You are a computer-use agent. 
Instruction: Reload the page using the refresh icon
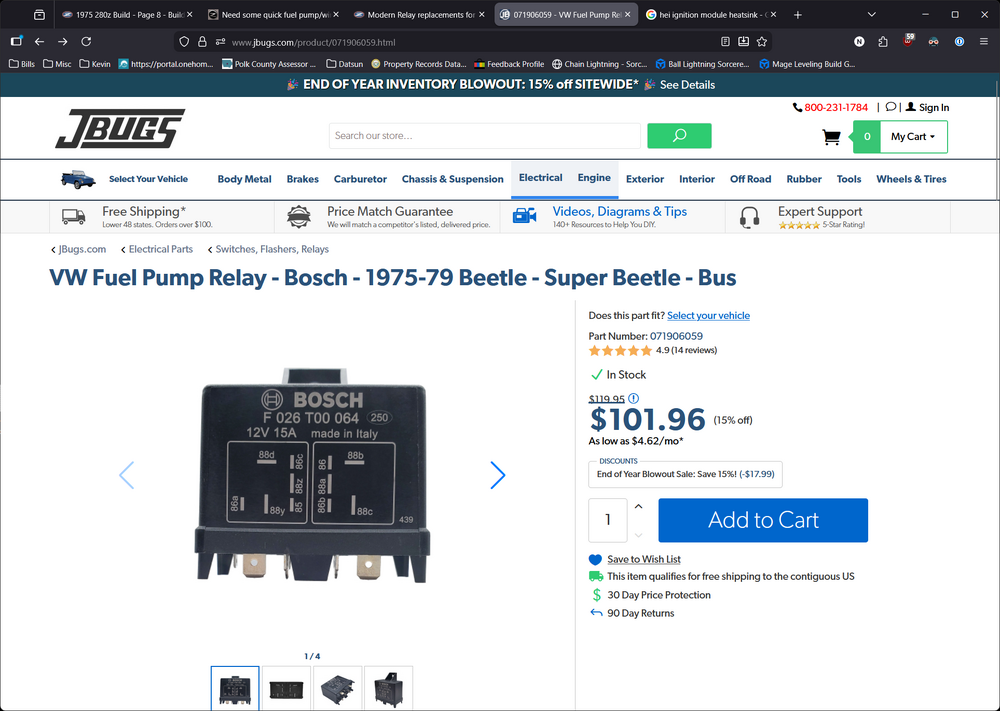pos(86,42)
